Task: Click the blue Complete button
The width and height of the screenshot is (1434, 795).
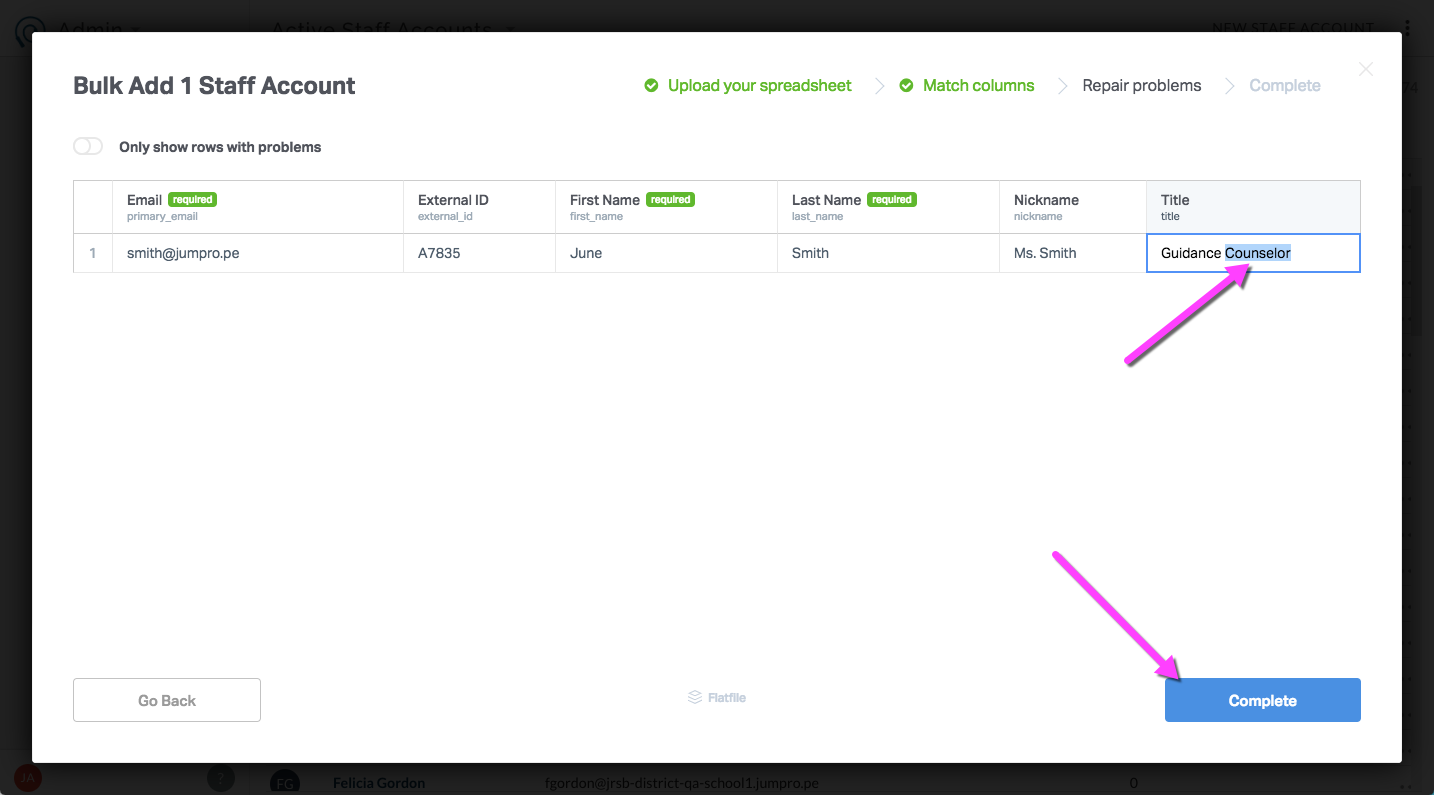Action: (1262, 700)
